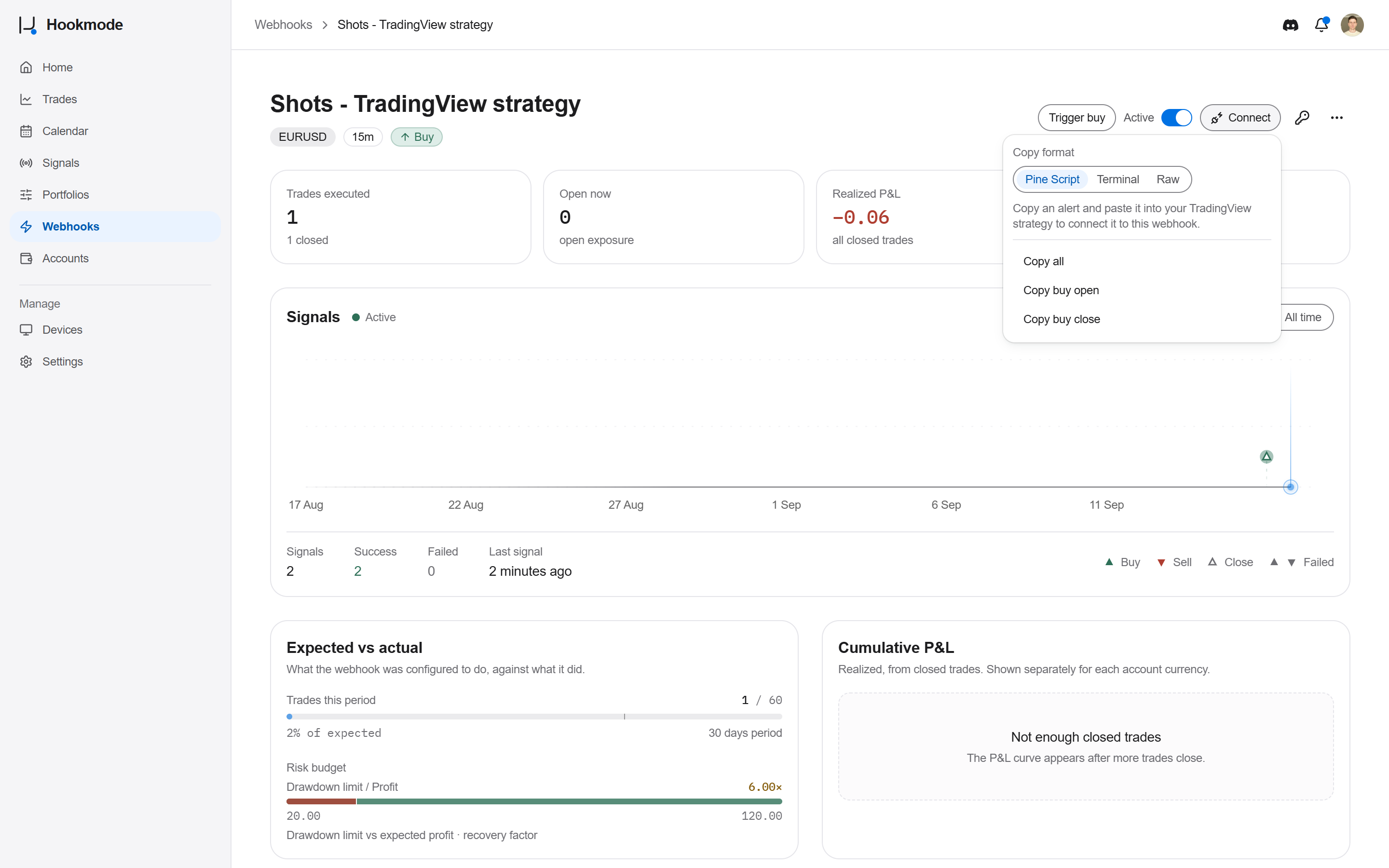Click the outlined Close legend triangle
1389x868 pixels.
[x=1212, y=562]
